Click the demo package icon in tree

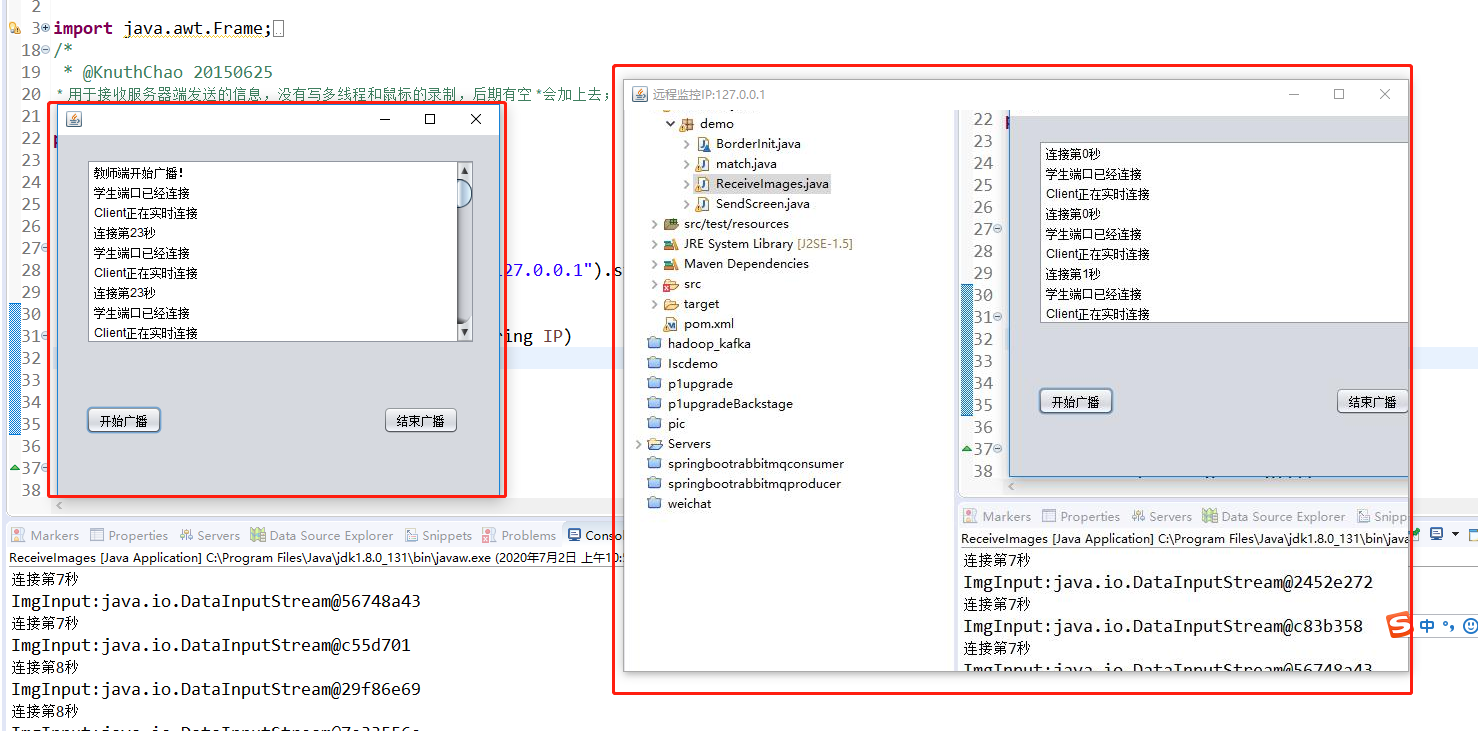(687, 124)
